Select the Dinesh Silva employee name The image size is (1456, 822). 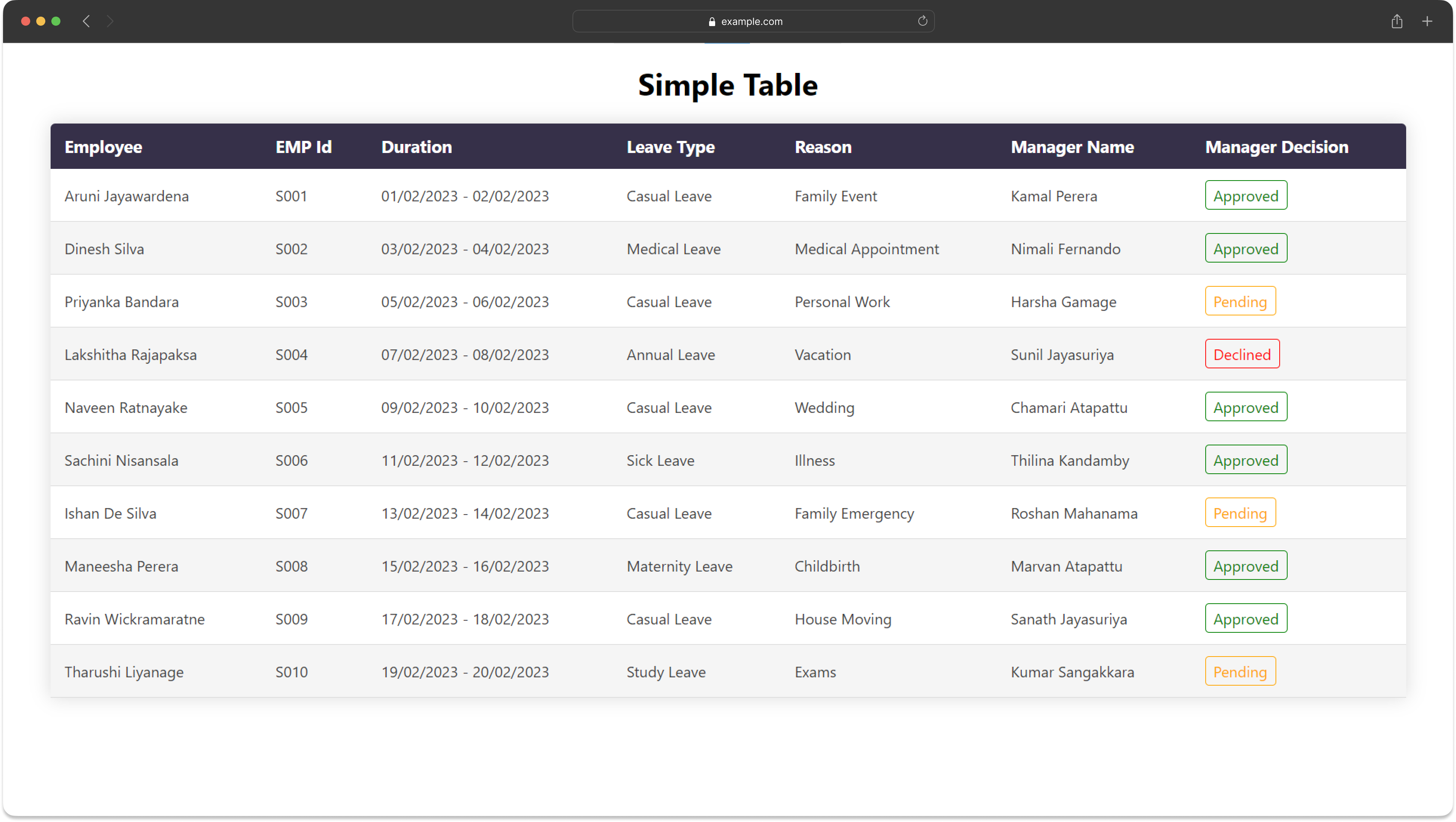pos(104,249)
